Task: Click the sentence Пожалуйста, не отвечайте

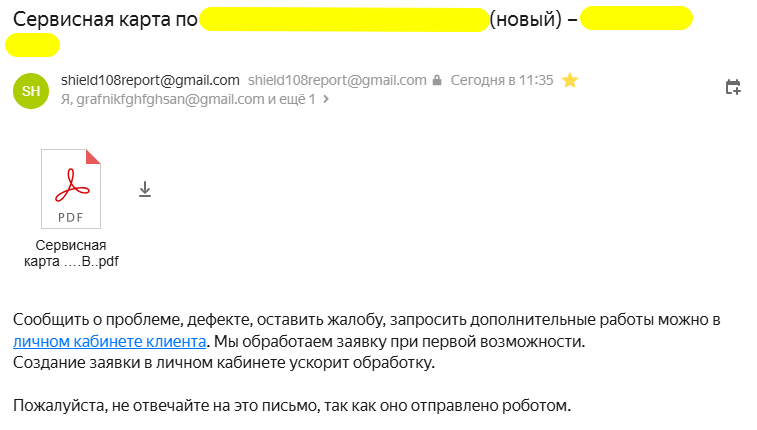Action: click(291, 407)
